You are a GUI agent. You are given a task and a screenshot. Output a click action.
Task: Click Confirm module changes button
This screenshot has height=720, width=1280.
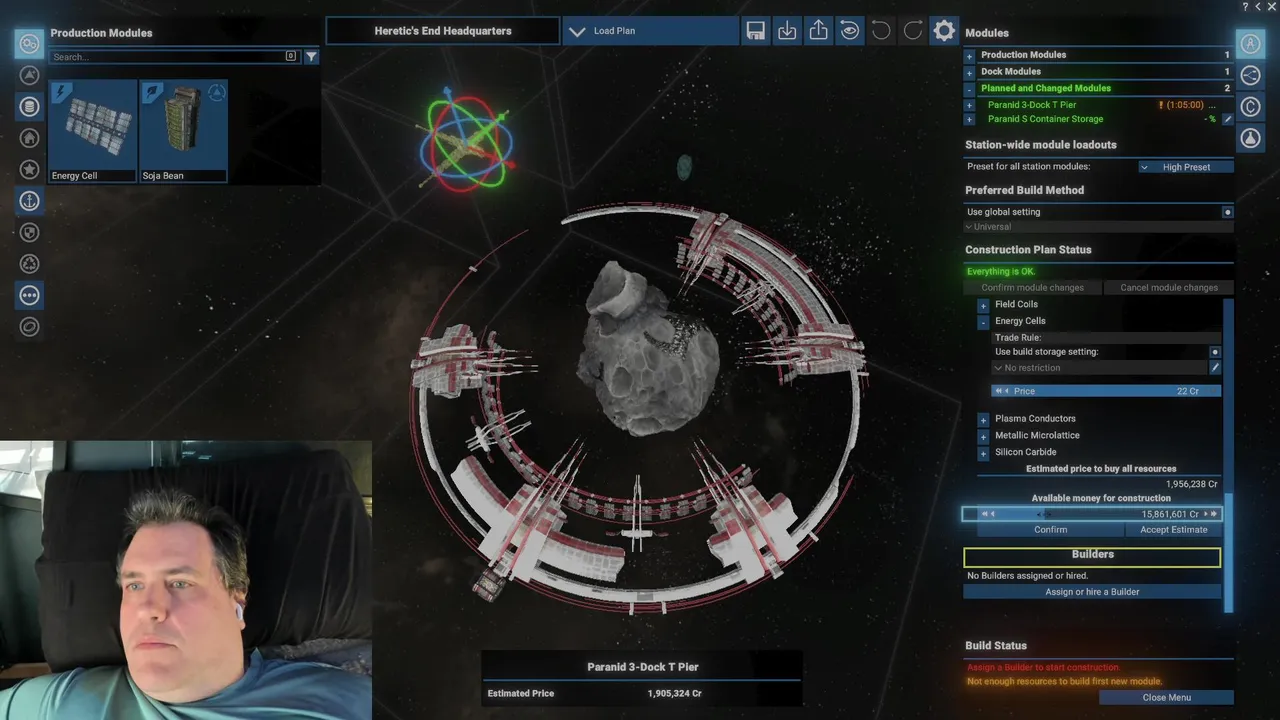click(1032, 288)
